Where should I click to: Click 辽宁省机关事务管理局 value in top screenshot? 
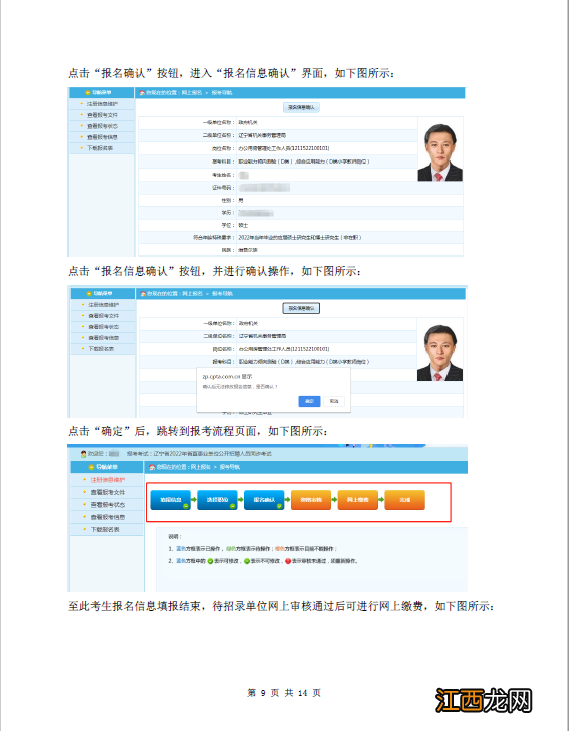coord(262,135)
